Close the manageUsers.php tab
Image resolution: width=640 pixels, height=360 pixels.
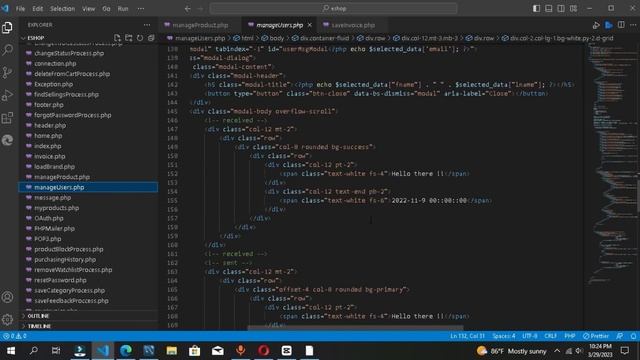(x=309, y=25)
